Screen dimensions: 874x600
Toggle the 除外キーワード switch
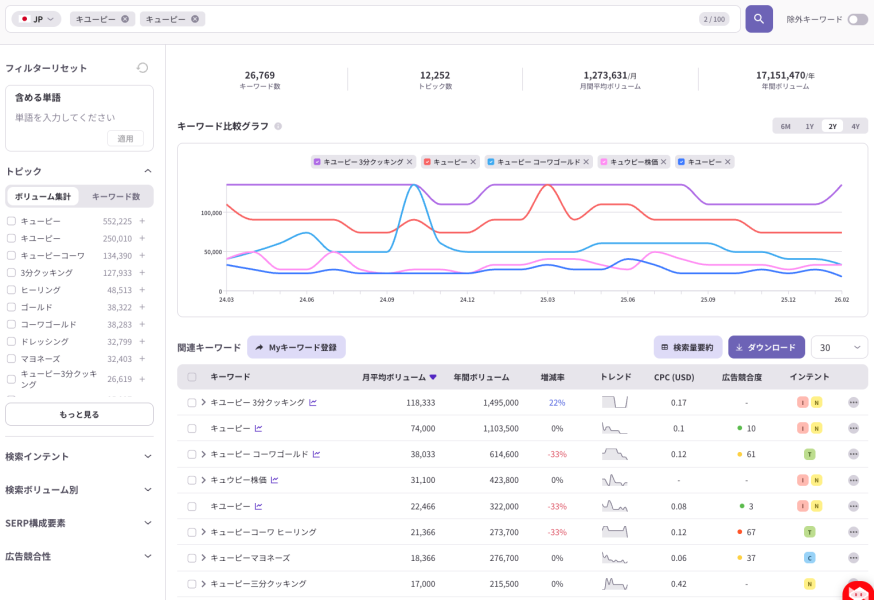857,19
